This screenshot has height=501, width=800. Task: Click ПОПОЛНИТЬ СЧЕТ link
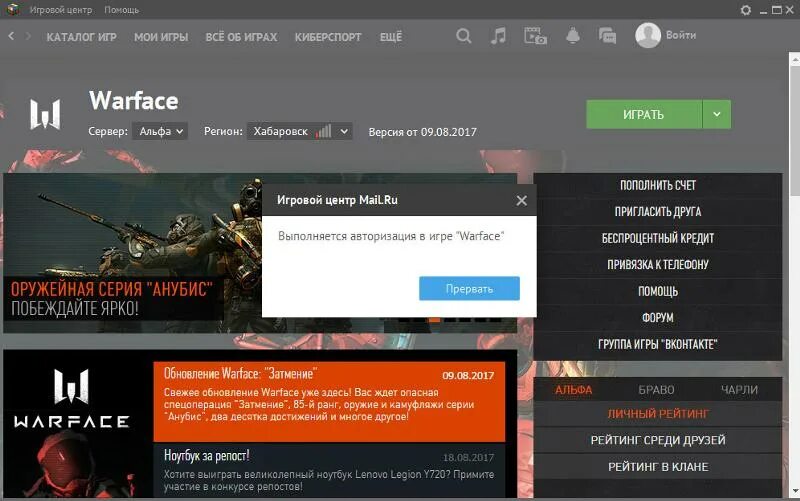click(658, 185)
